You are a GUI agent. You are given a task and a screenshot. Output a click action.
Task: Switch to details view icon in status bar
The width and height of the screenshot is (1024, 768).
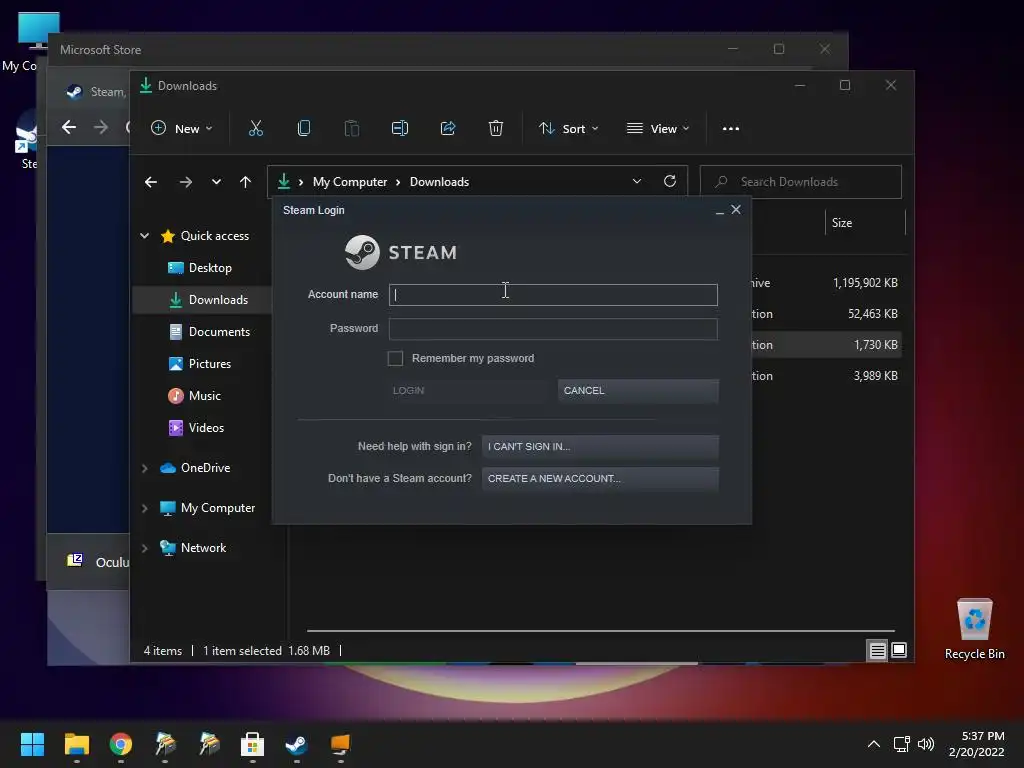[x=877, y=650]
